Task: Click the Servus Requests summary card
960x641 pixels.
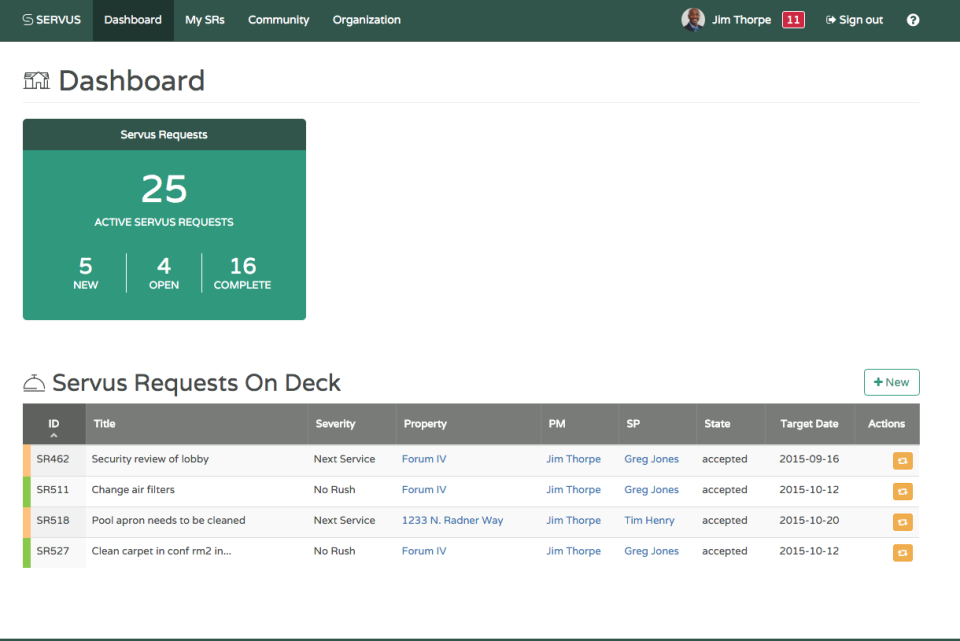Action: click(164, 219)
